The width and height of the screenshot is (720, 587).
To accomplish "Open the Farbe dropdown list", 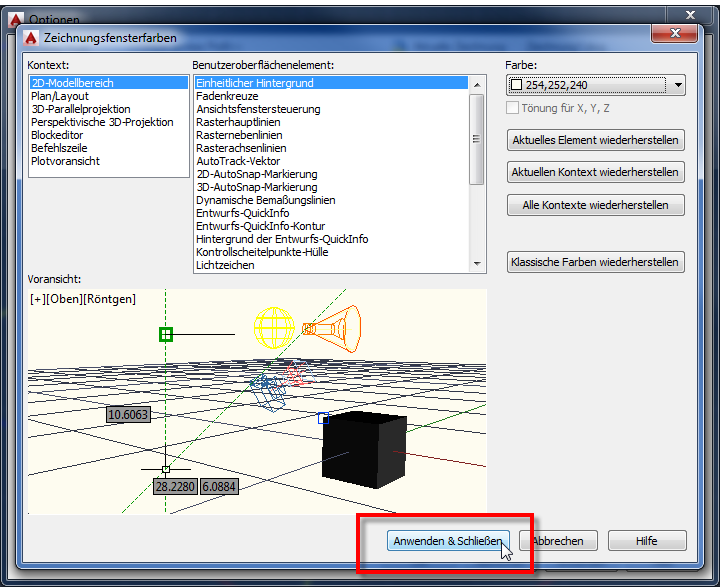I will [x=678, y=86].
